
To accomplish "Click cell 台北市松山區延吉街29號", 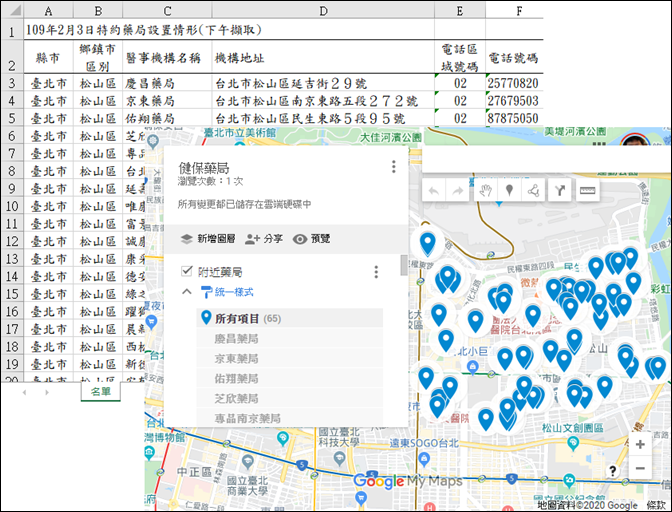I will click(323, 83).
